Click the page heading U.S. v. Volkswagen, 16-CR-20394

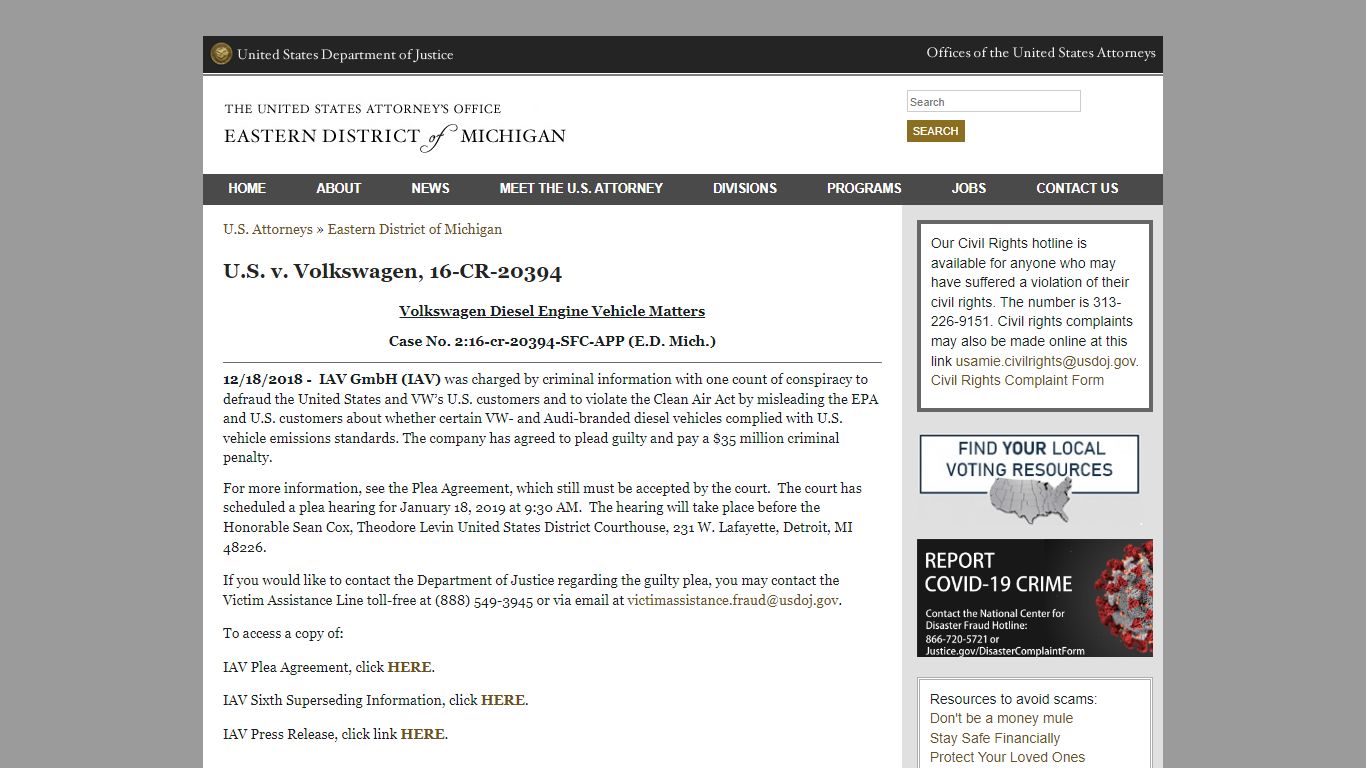point(392,271)
